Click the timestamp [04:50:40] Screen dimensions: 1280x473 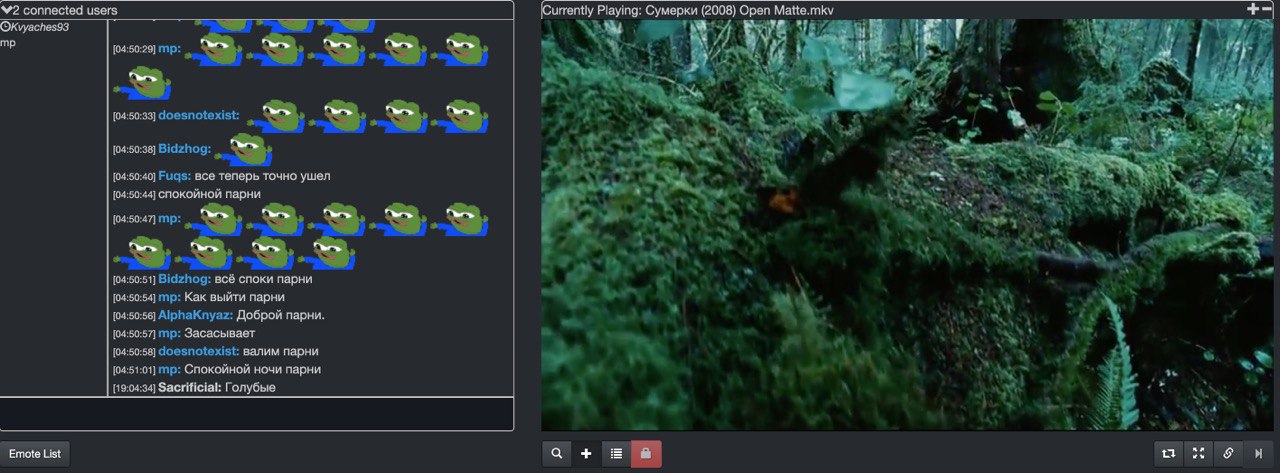[x=134, y=177]
